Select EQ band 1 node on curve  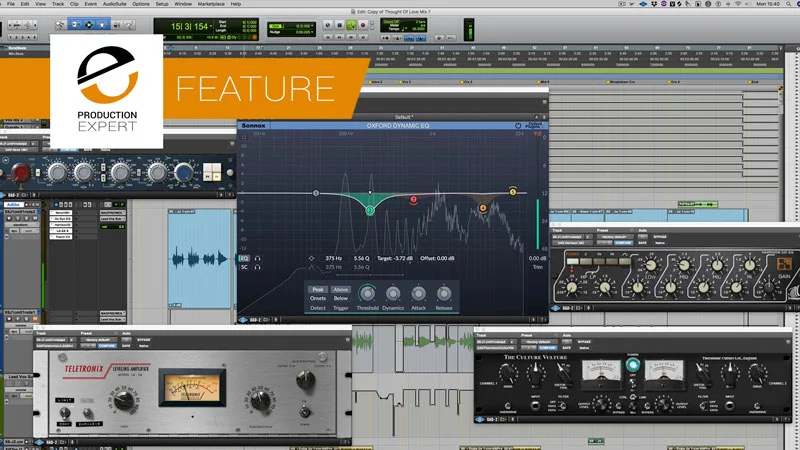(x=316, y=193)
